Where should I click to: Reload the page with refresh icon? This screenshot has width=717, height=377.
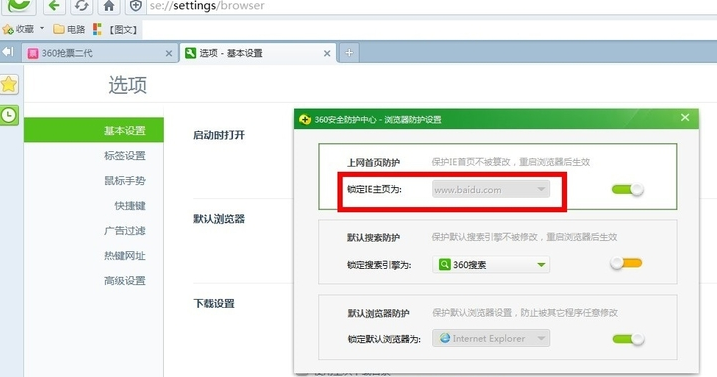(81, 6)
